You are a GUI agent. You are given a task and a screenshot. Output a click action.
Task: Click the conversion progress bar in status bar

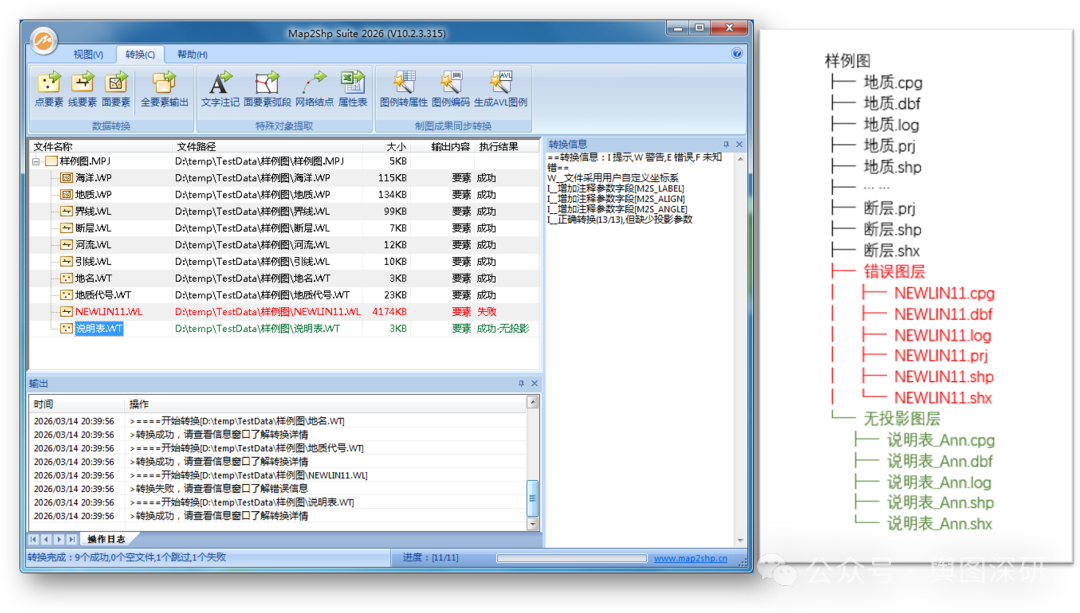coord(570,558)
